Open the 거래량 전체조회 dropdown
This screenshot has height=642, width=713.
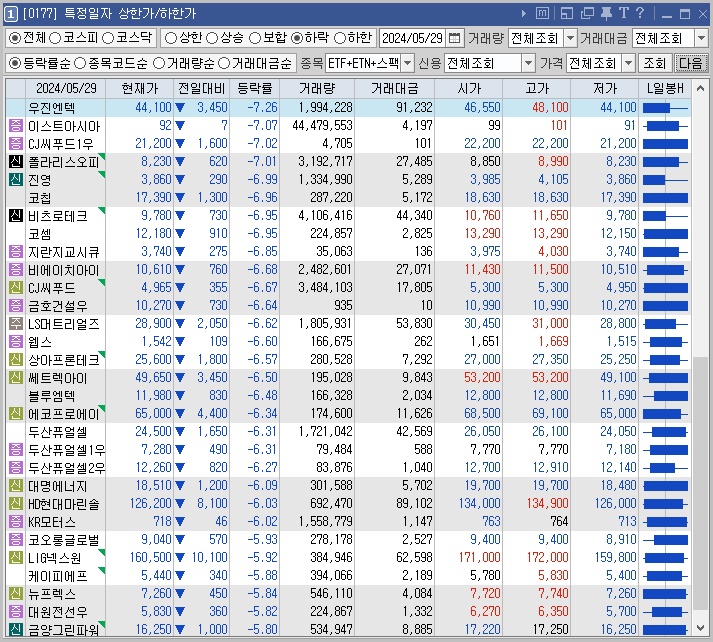(570, 38)
